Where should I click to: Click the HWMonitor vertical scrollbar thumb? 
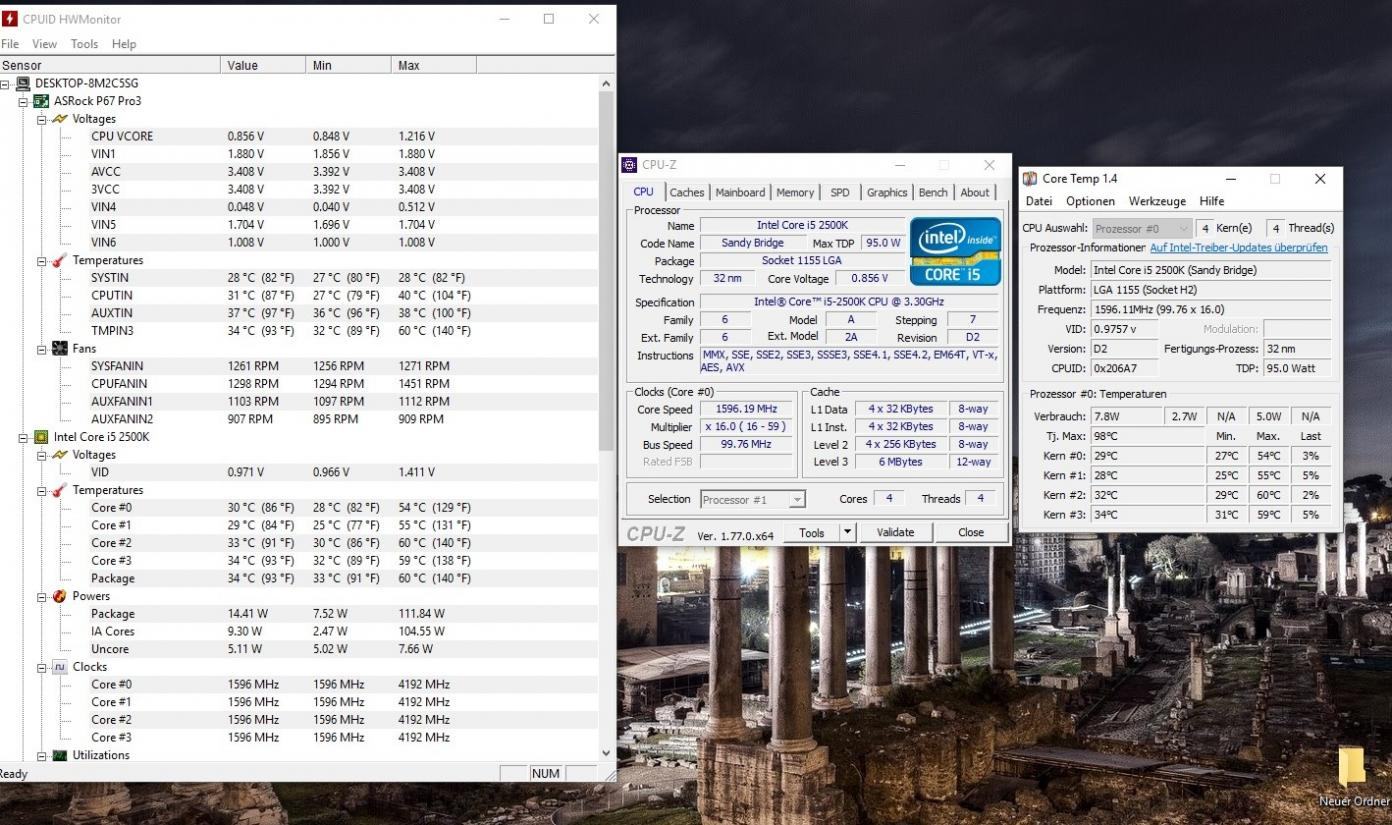[606, 272]
